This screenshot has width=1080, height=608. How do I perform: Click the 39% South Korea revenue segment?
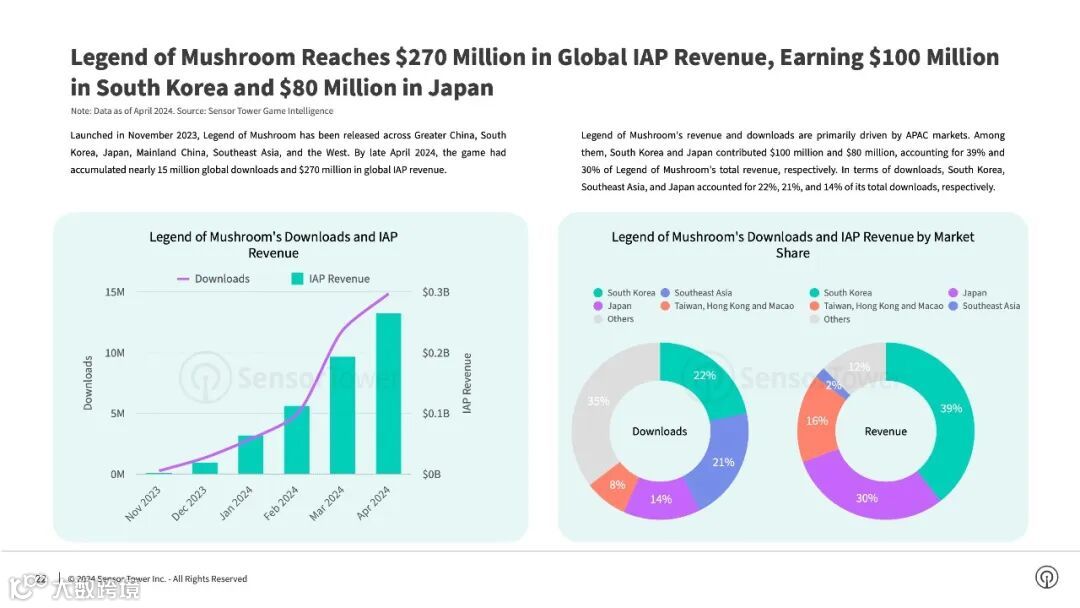coord(952,408)
